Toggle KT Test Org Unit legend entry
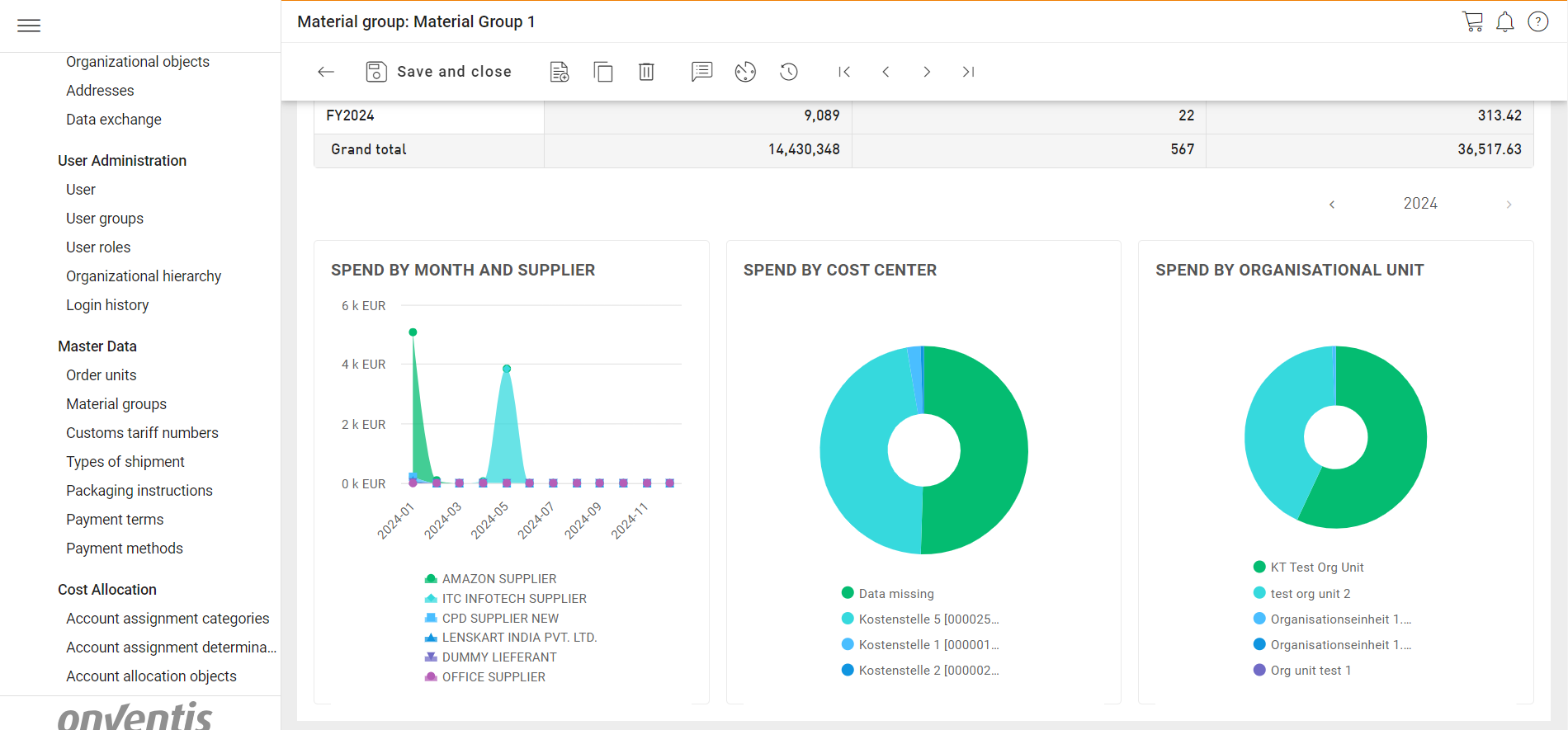 (x=1316, y=568)
